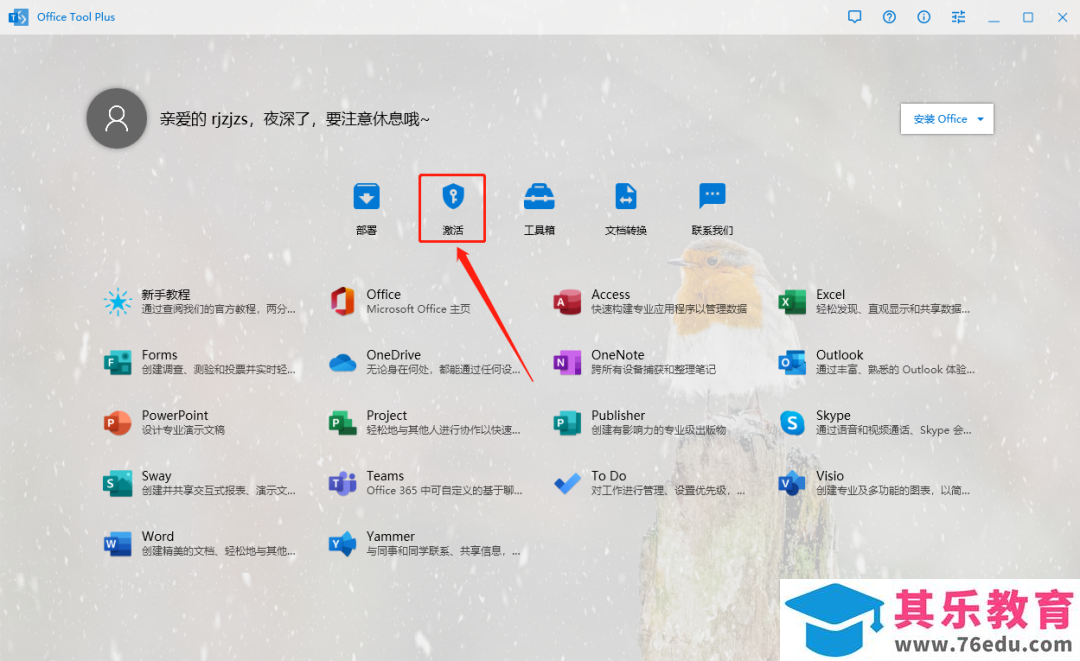Click the Access title text
1080x661 pixels.
click(x=610, y=294)
